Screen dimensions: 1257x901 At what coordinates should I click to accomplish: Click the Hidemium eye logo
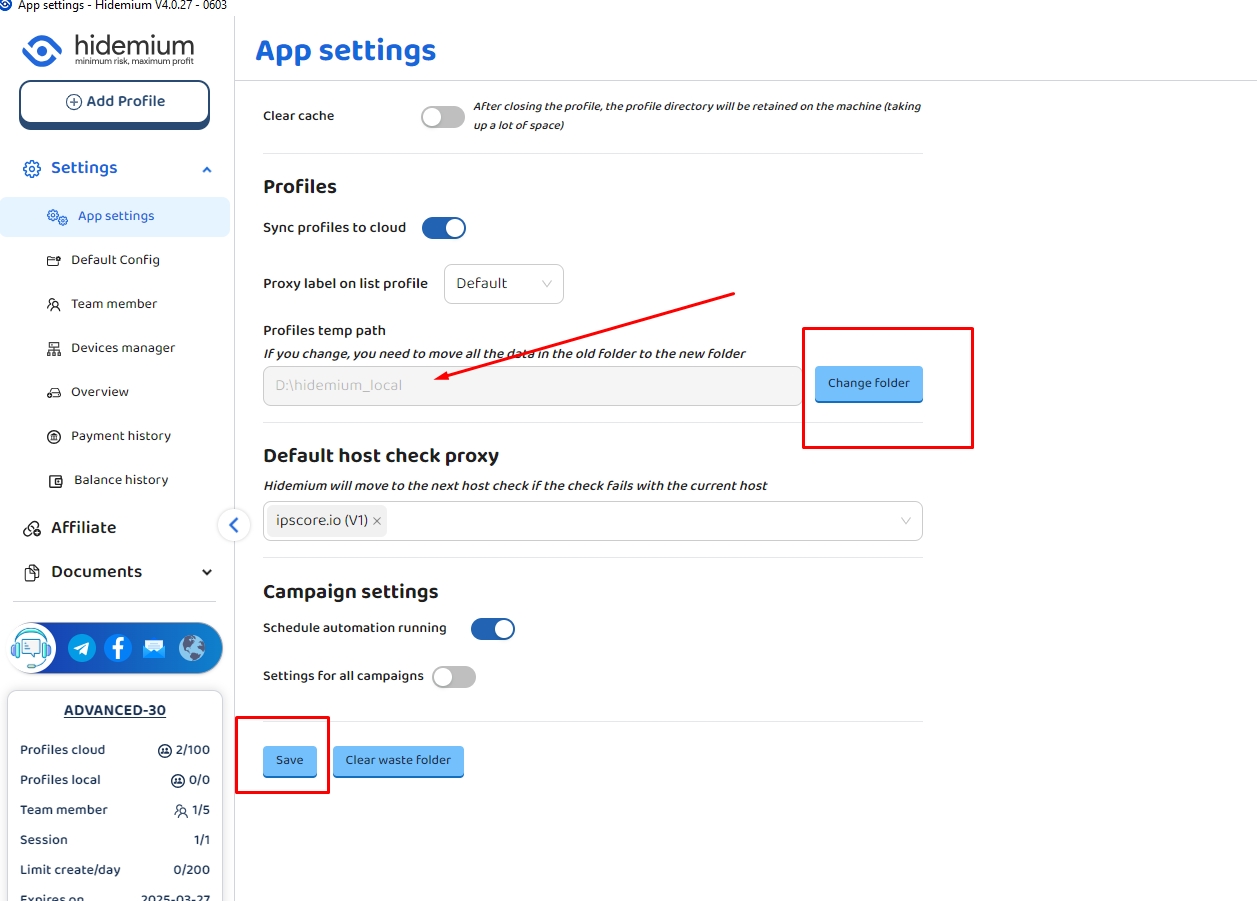pos(42,50)
